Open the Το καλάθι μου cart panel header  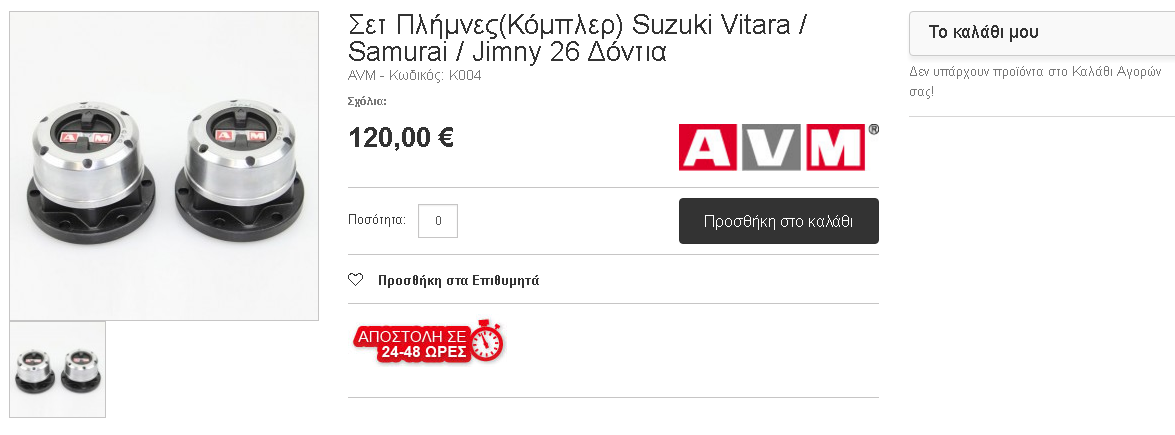(x=1042, y=32)
